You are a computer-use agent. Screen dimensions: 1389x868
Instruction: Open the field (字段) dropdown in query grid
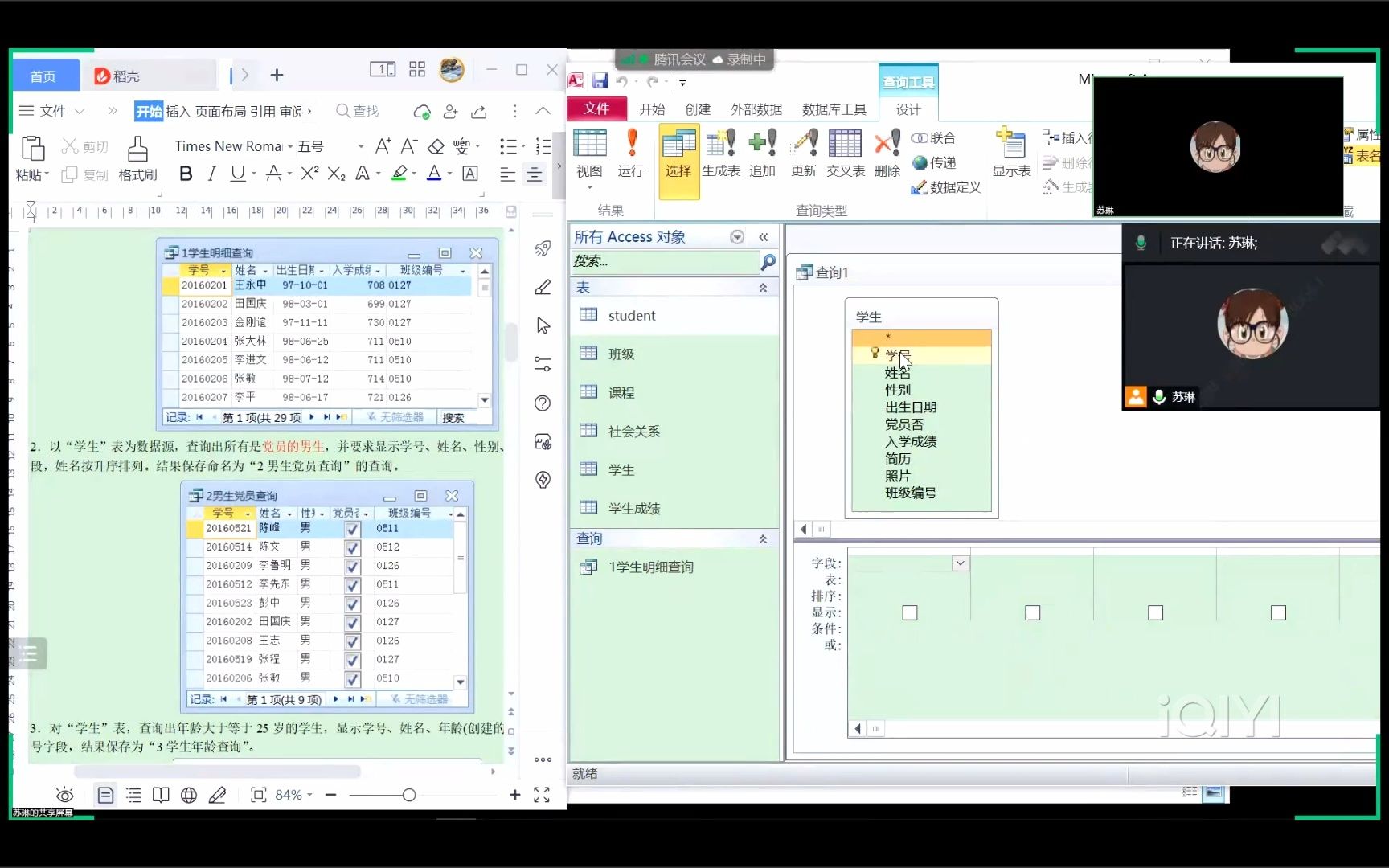tap(960, 563)
